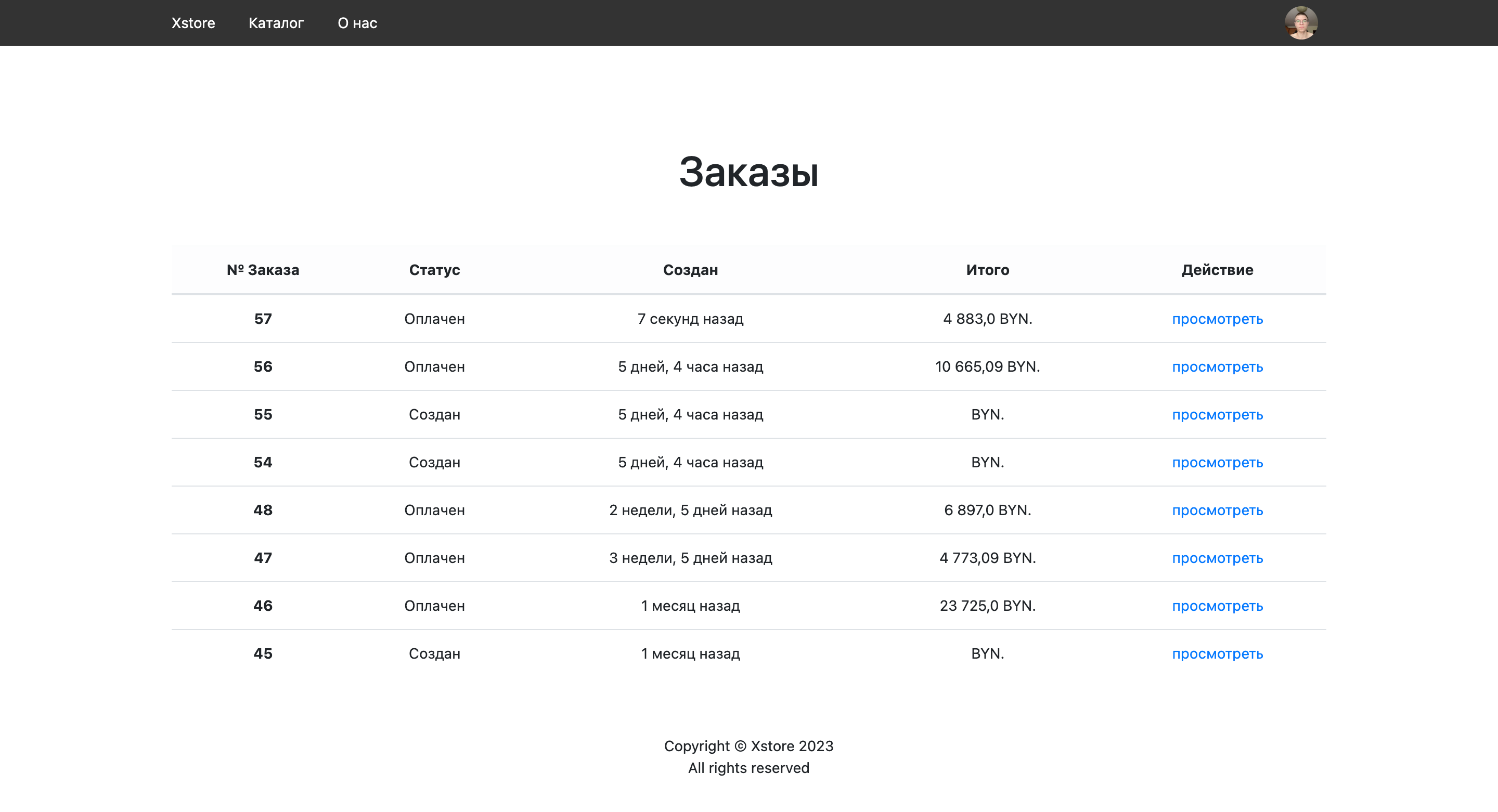The image size is (1498, 812).
Task: Open the user profile avatar
Action: click(x=1301, y=23)
